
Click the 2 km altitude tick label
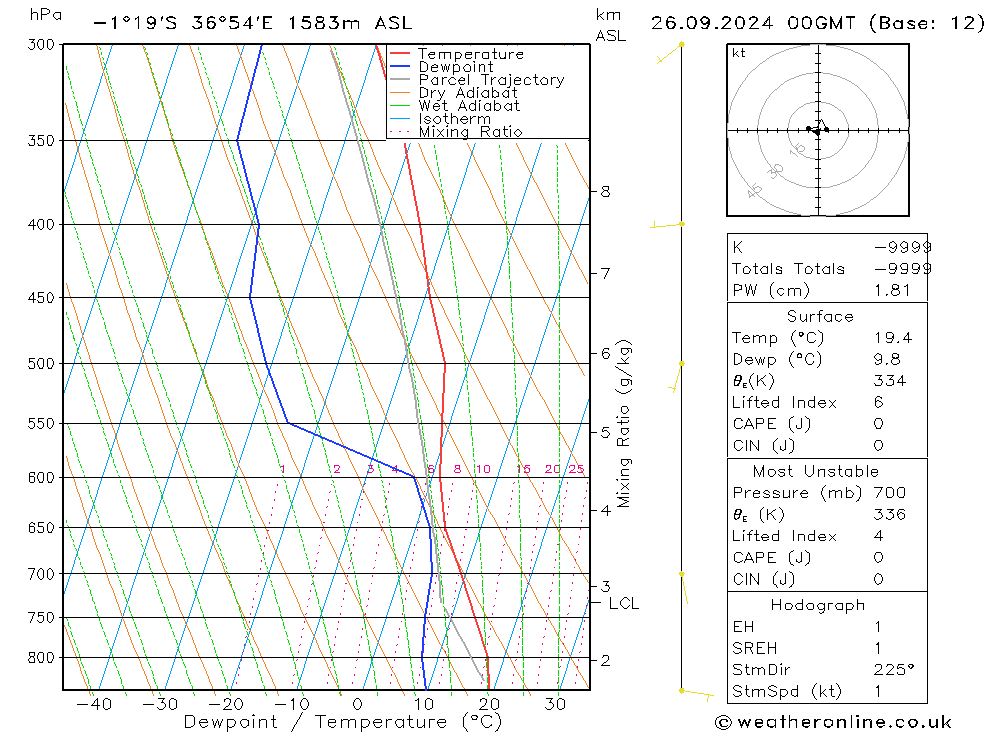[605, 660]
